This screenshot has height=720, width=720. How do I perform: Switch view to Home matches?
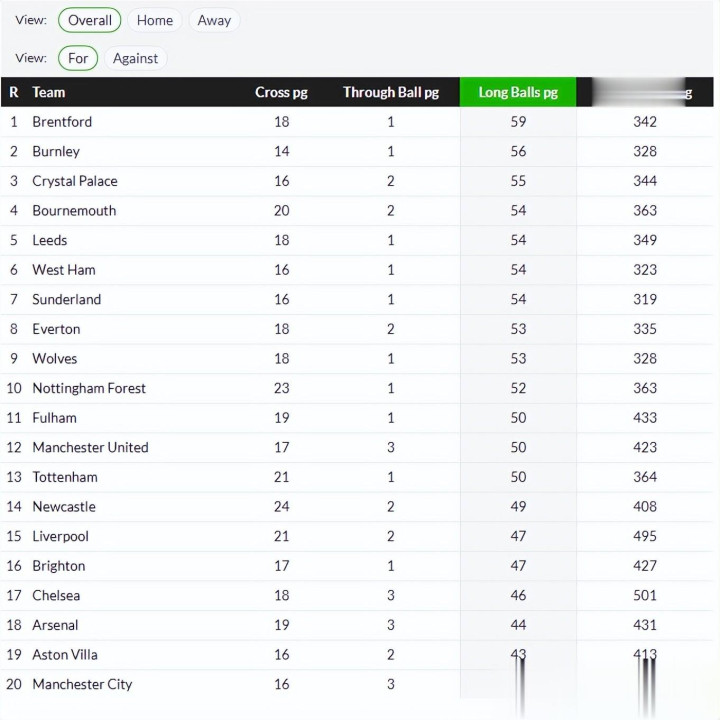tap(155, 20)
